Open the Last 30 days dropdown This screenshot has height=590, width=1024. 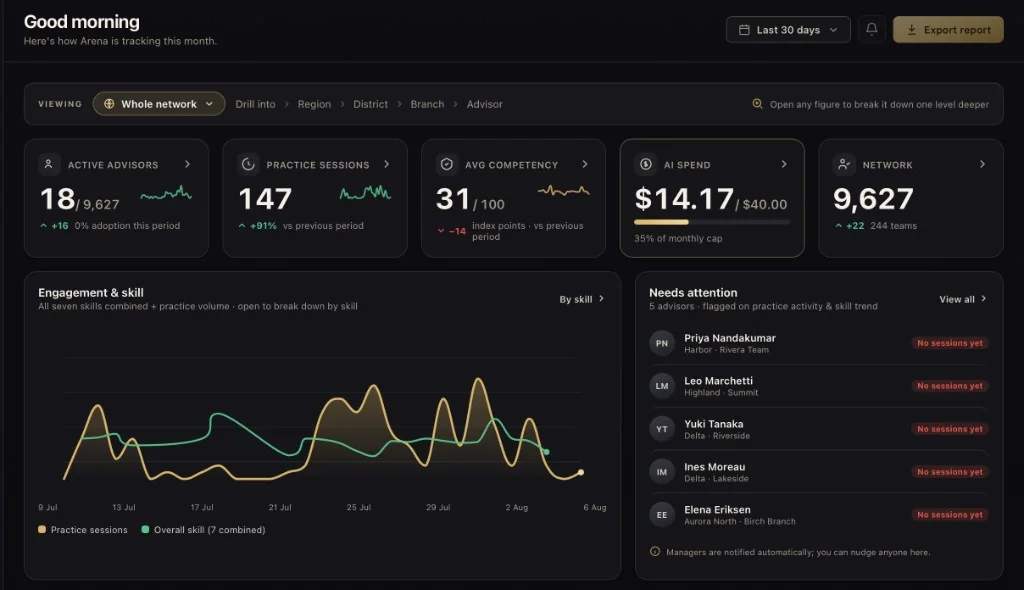(788, 30)
